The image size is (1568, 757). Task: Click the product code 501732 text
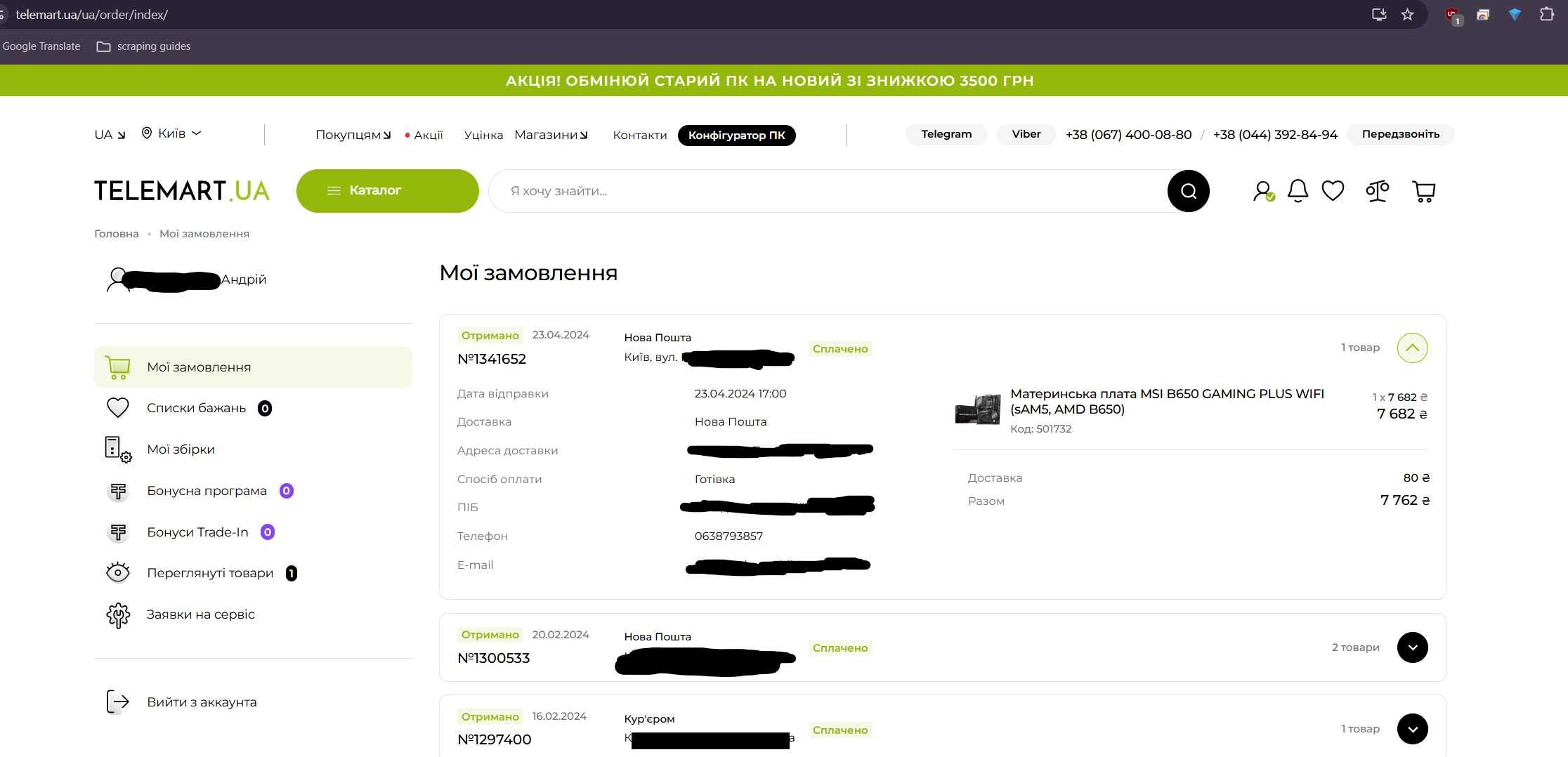point(1040,429)
